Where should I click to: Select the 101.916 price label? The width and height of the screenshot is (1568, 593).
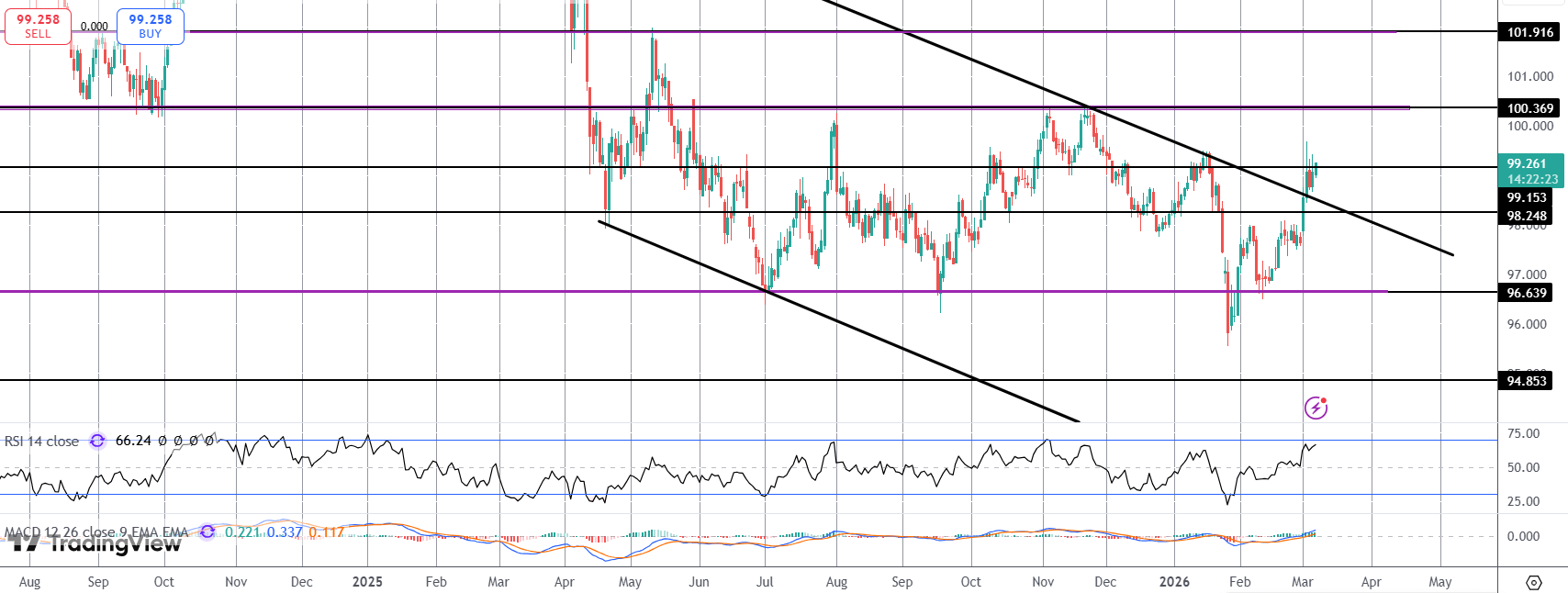click(x=1529, y=32)
